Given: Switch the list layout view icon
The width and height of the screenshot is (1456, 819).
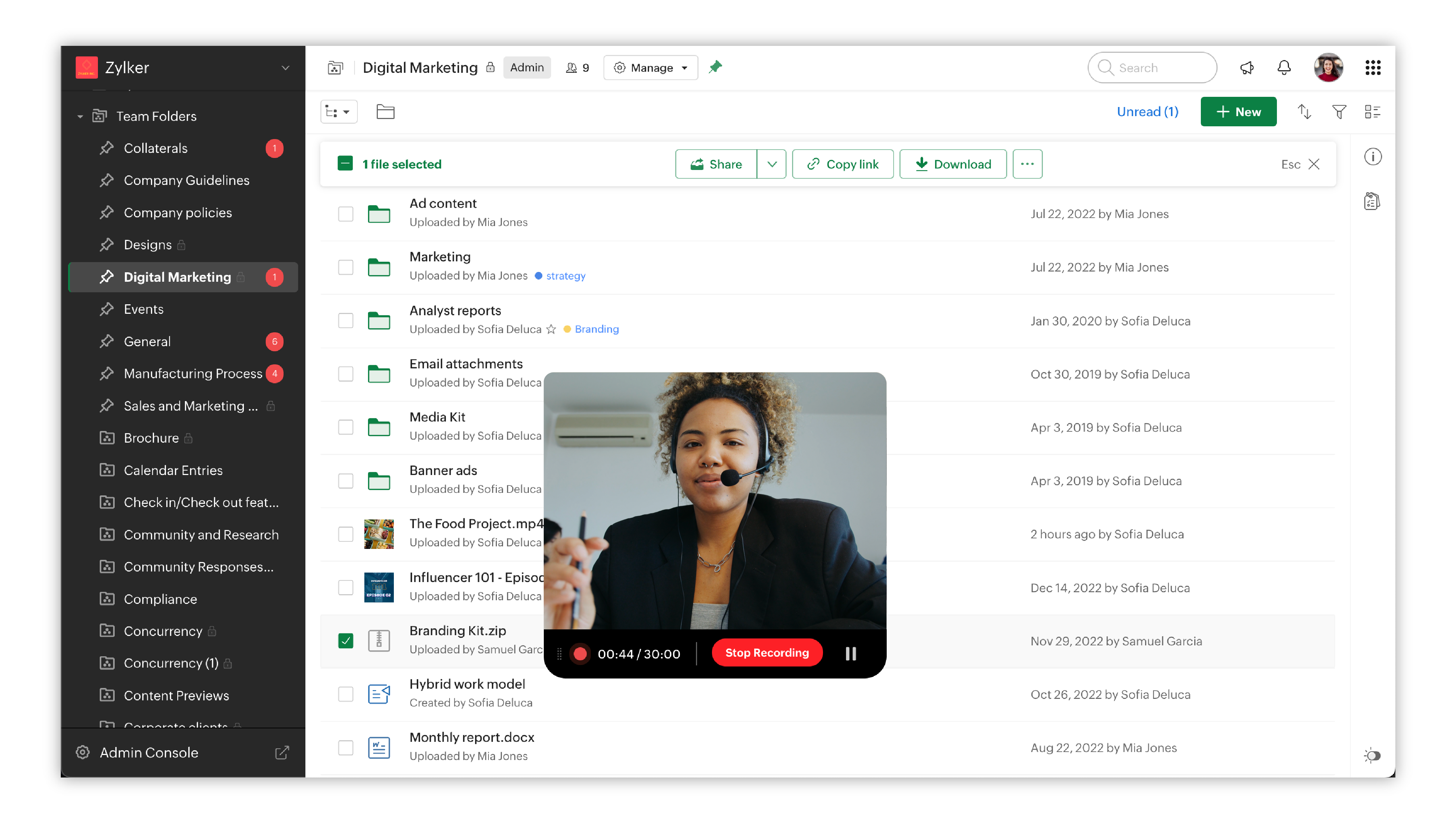Looking at the screenshot, I should 1372,112.
